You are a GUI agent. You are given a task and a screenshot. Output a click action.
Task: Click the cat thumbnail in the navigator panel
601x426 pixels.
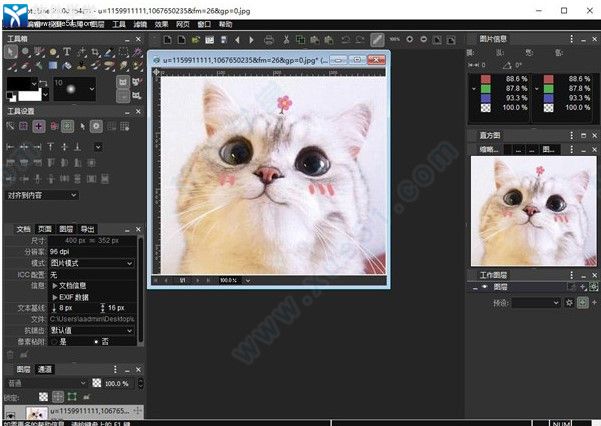(x=534, y=211)
